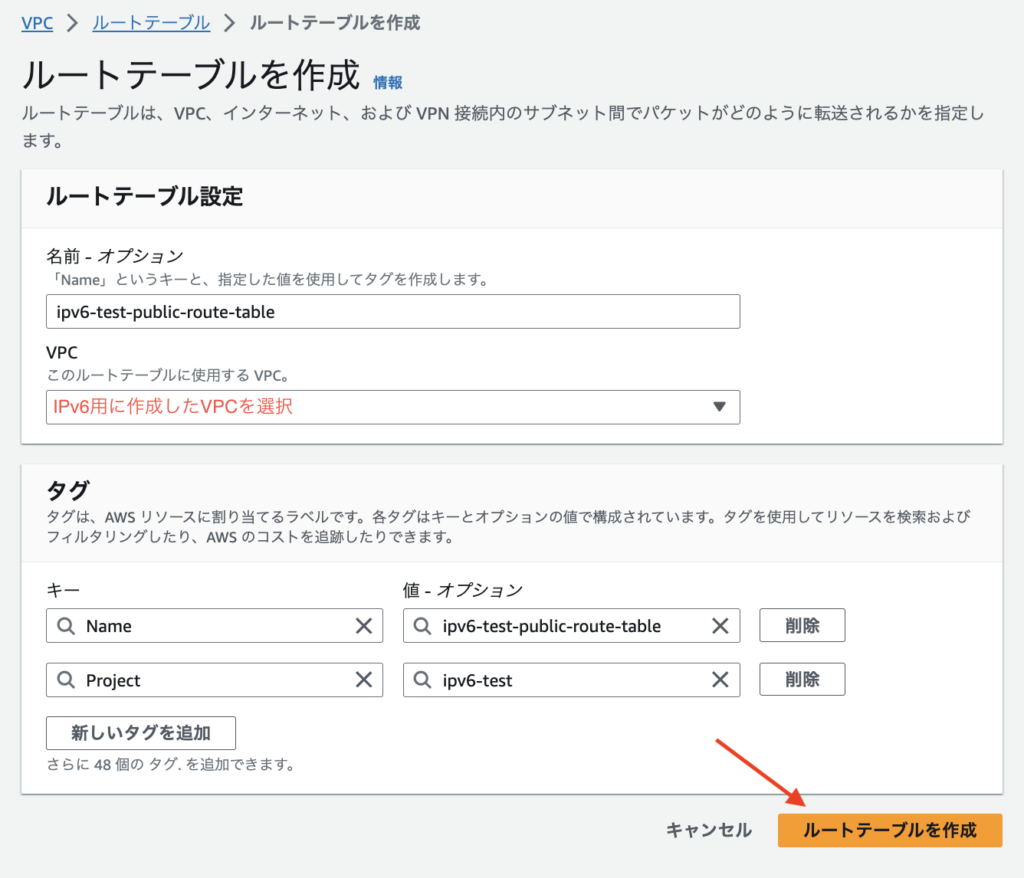The height and width of the screenshot is (878, 1024).
Task: Select the 値 - オプション column label
Action: tap(463, 590)
